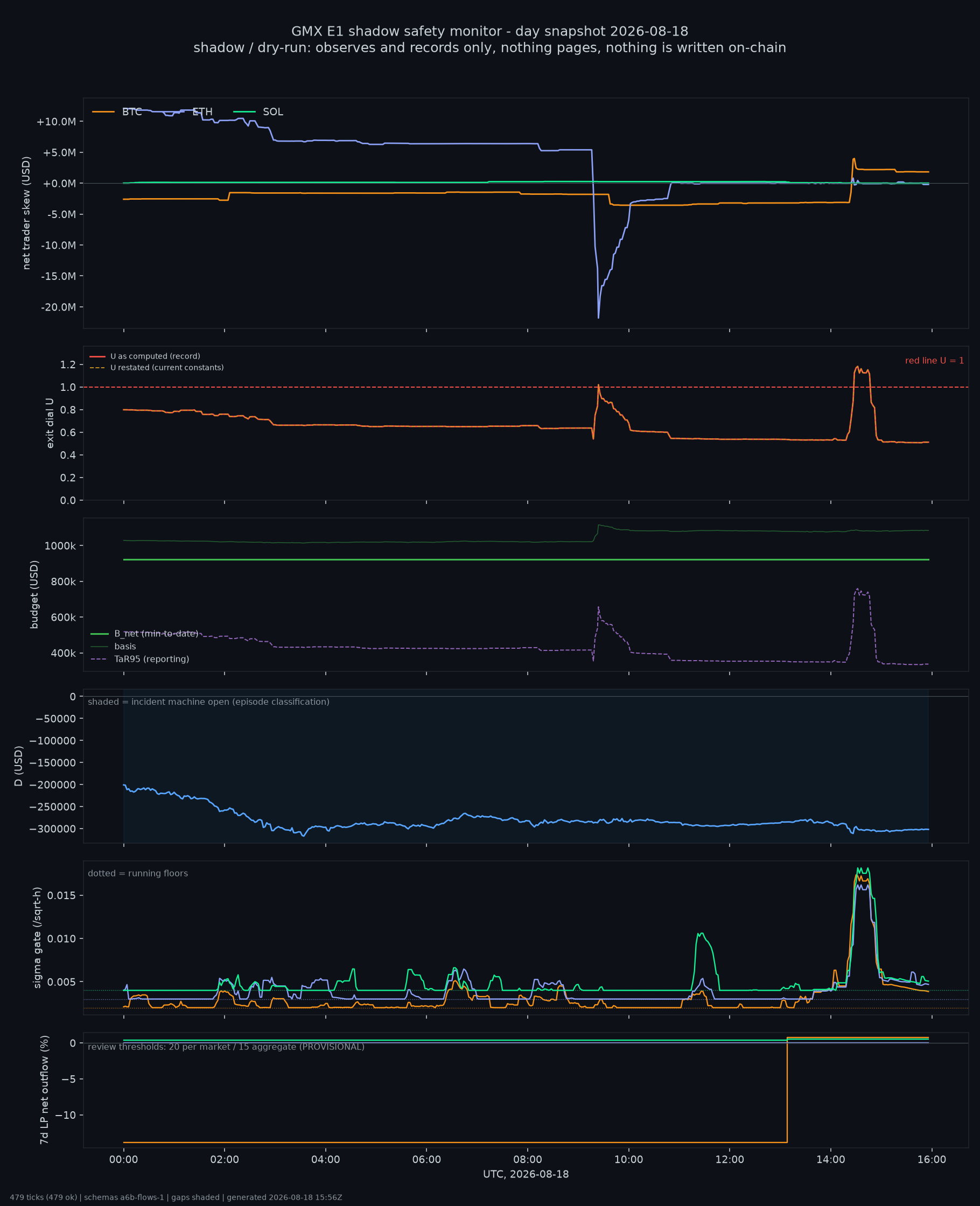Click the 'red line U = 1' annotation

[x=935, y=361]
